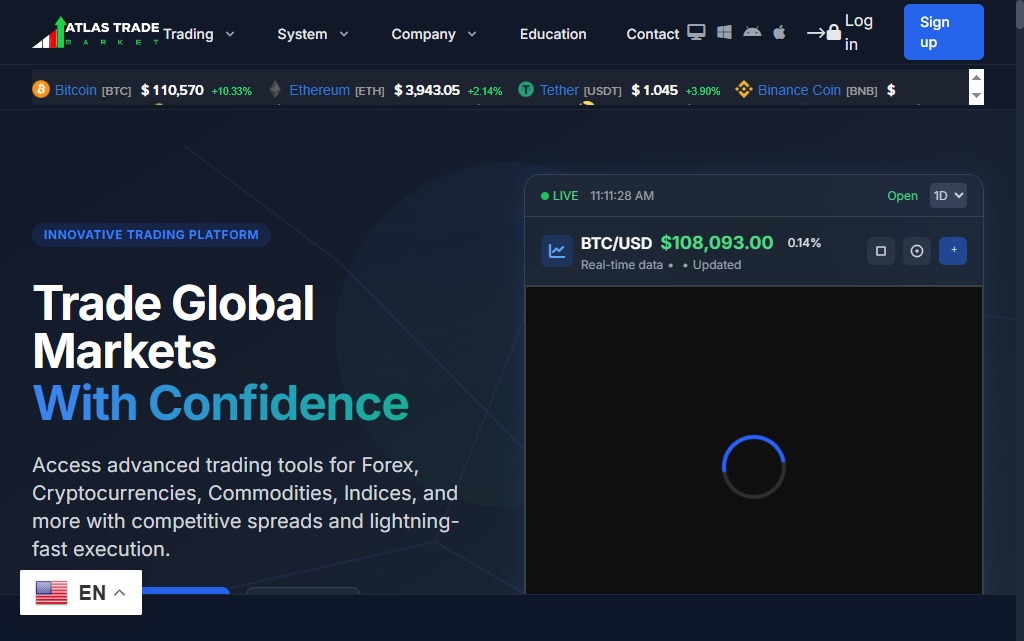Image resolution: width=1024 pixels, height=641 pixels.
Task: Click the ticker scroll down arrow
Action: [x=977, y=96]
